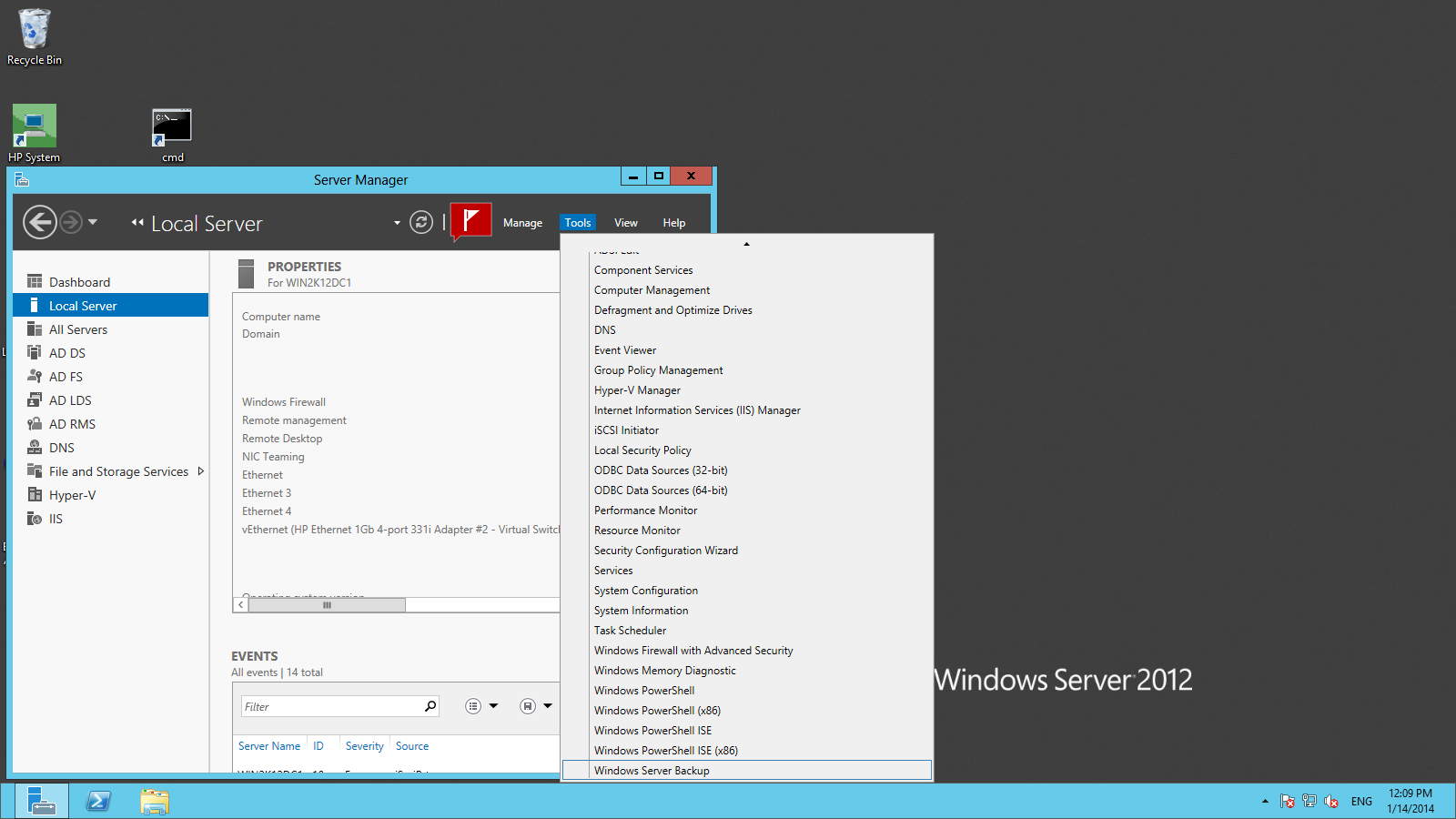Viewport: 1456px width, 819px height.
Task: Click the Dashboard icon in the sidebar
Action: click(x=35, y=281)
